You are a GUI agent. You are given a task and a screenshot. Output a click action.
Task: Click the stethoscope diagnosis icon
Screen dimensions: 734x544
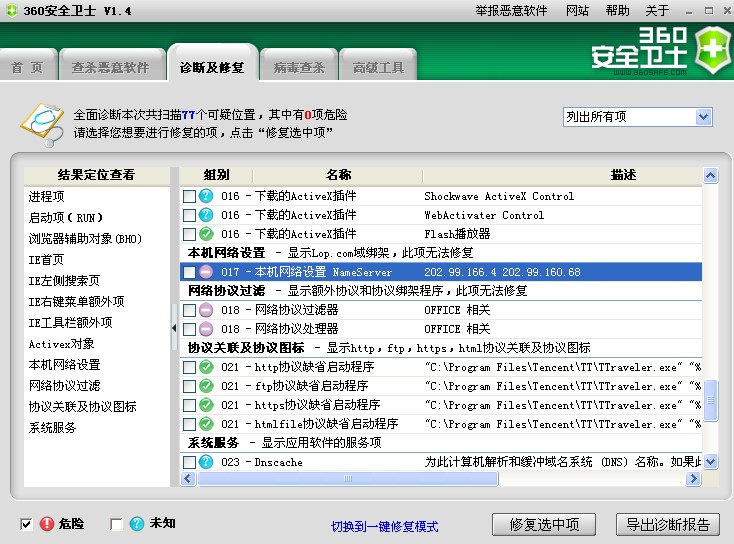(x=42, y=124)
